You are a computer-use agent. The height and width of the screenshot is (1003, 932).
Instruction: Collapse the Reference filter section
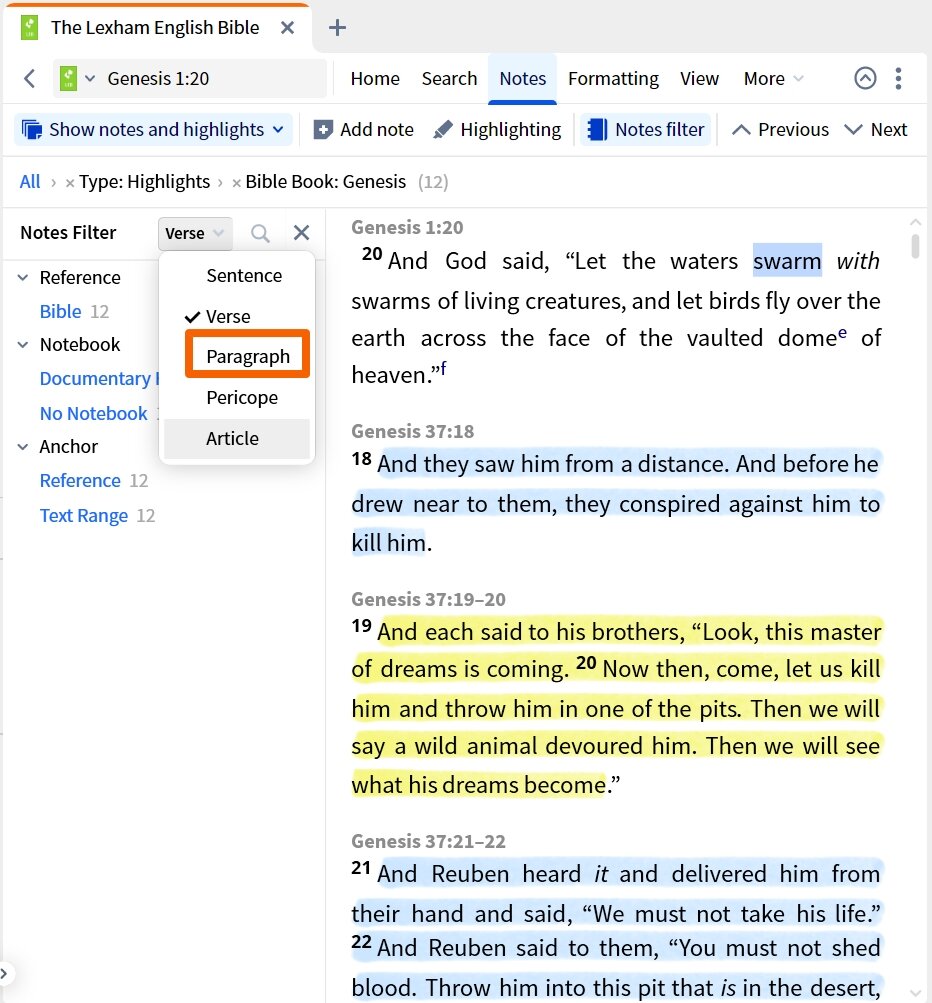[x=22, y=278]
